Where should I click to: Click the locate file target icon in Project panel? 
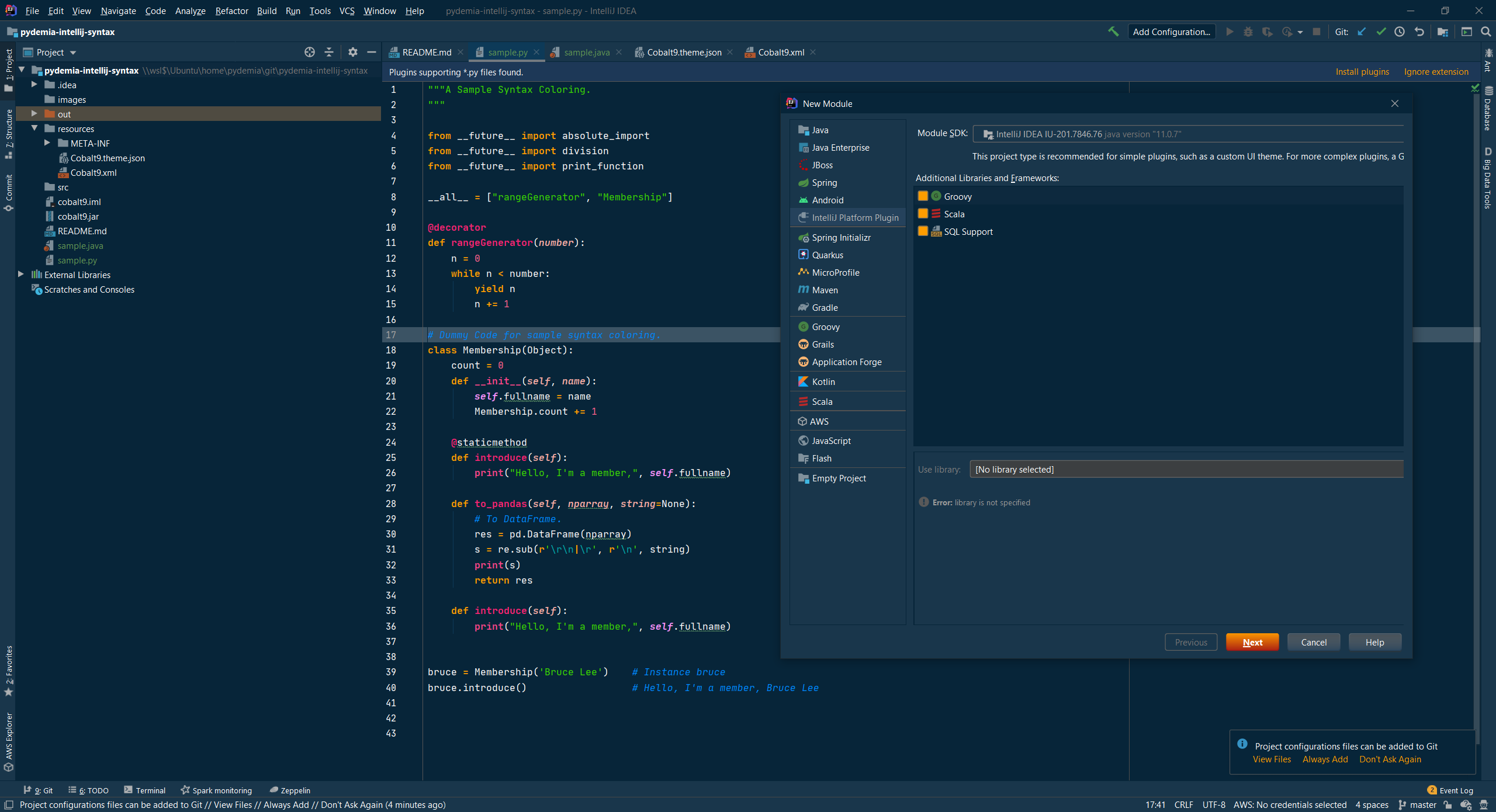click(x=310, y=52)
